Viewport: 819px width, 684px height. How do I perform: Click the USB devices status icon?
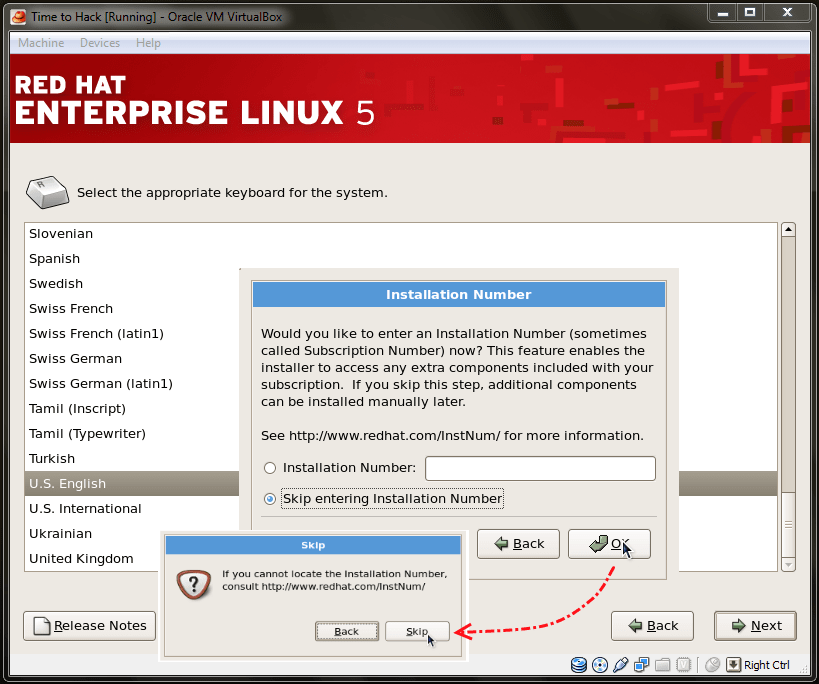click(621, 665)
